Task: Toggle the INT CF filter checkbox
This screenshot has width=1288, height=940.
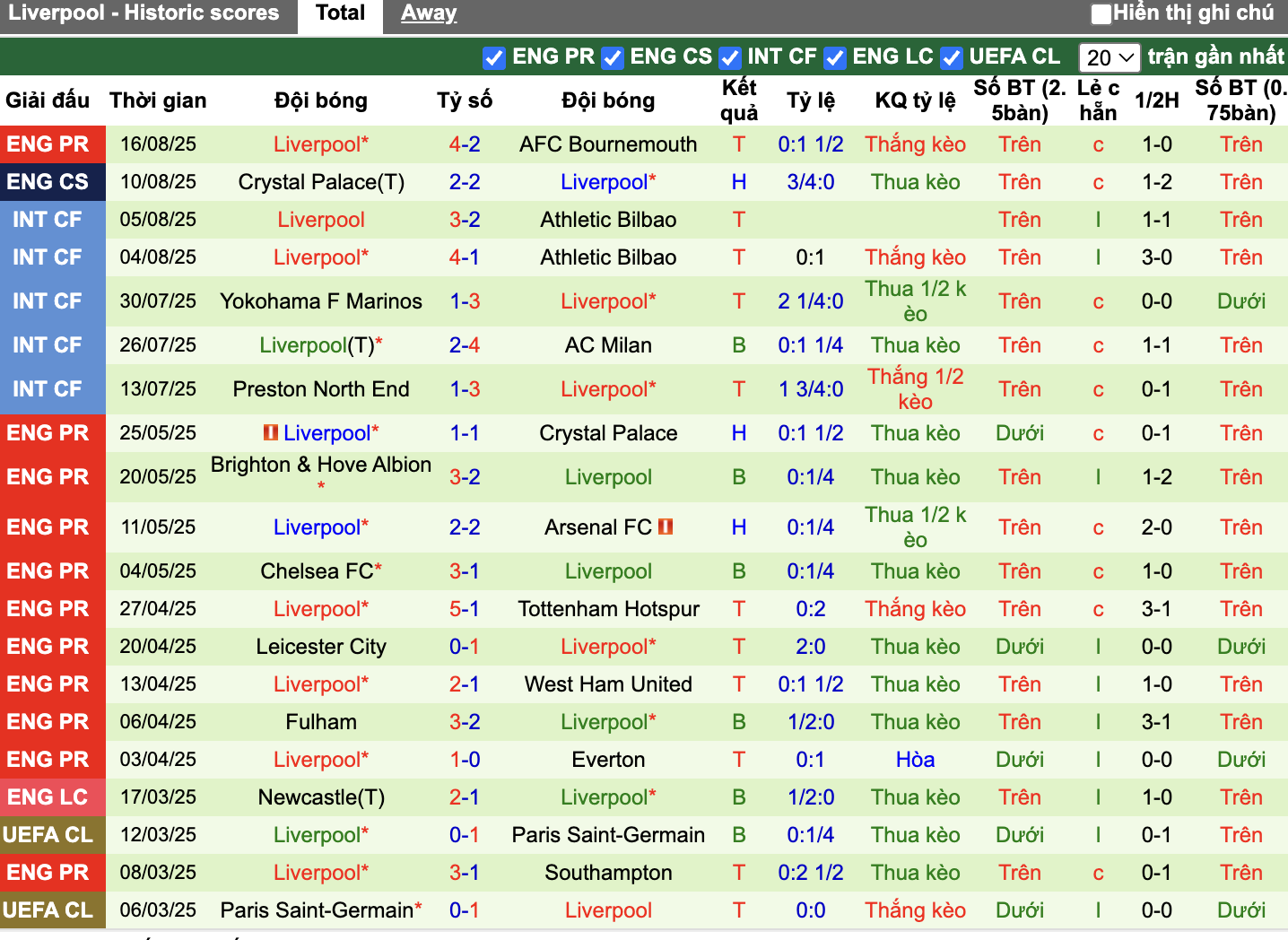Action: (730, 57)
